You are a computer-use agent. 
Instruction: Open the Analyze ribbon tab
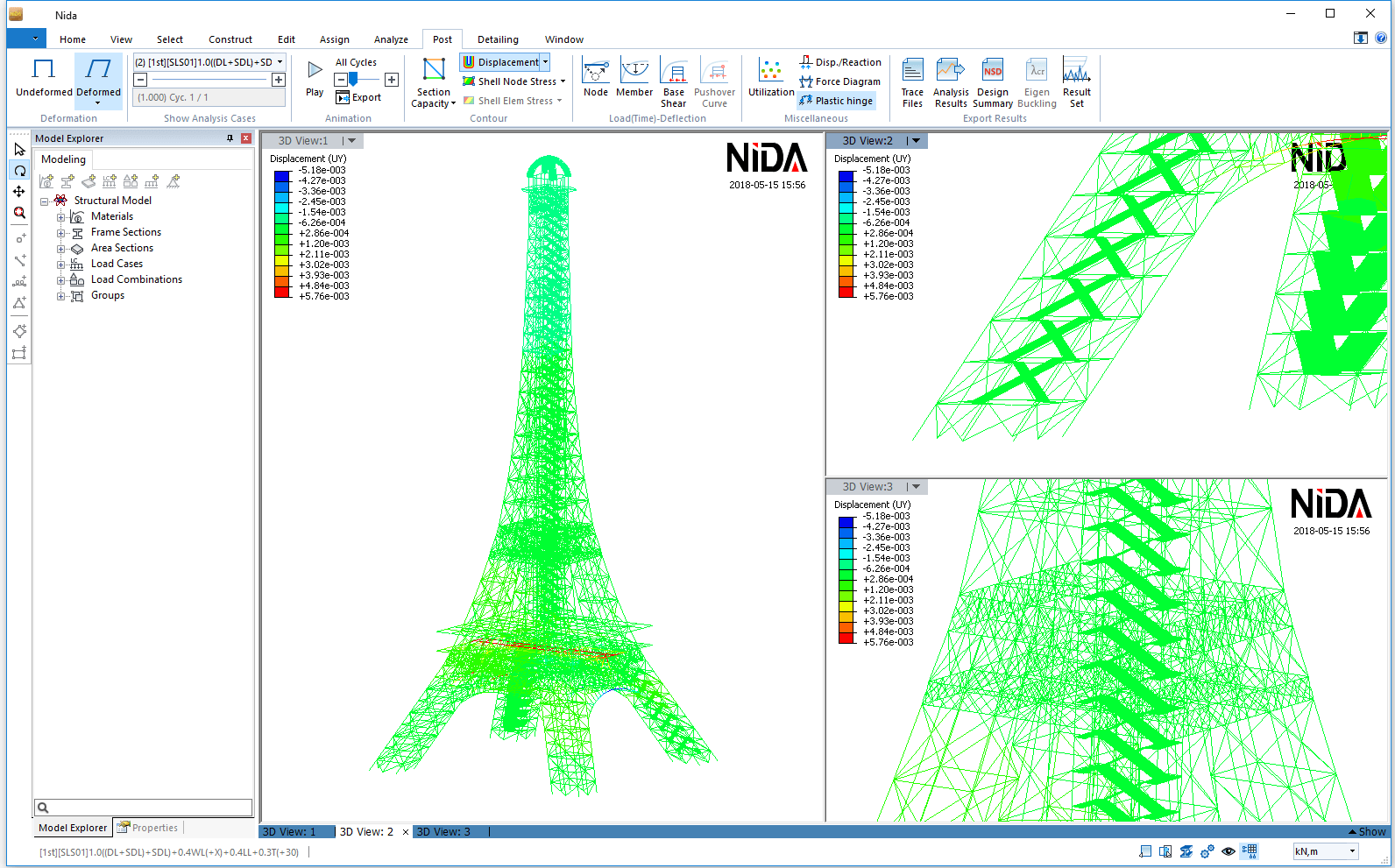pyautogui.click(x=391, y=39)
